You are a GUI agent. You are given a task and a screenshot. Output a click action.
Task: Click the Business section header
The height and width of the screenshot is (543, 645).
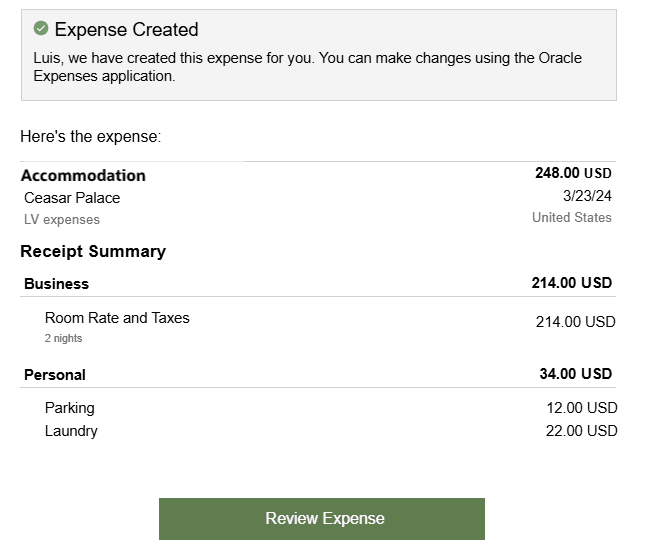[56, 284]
